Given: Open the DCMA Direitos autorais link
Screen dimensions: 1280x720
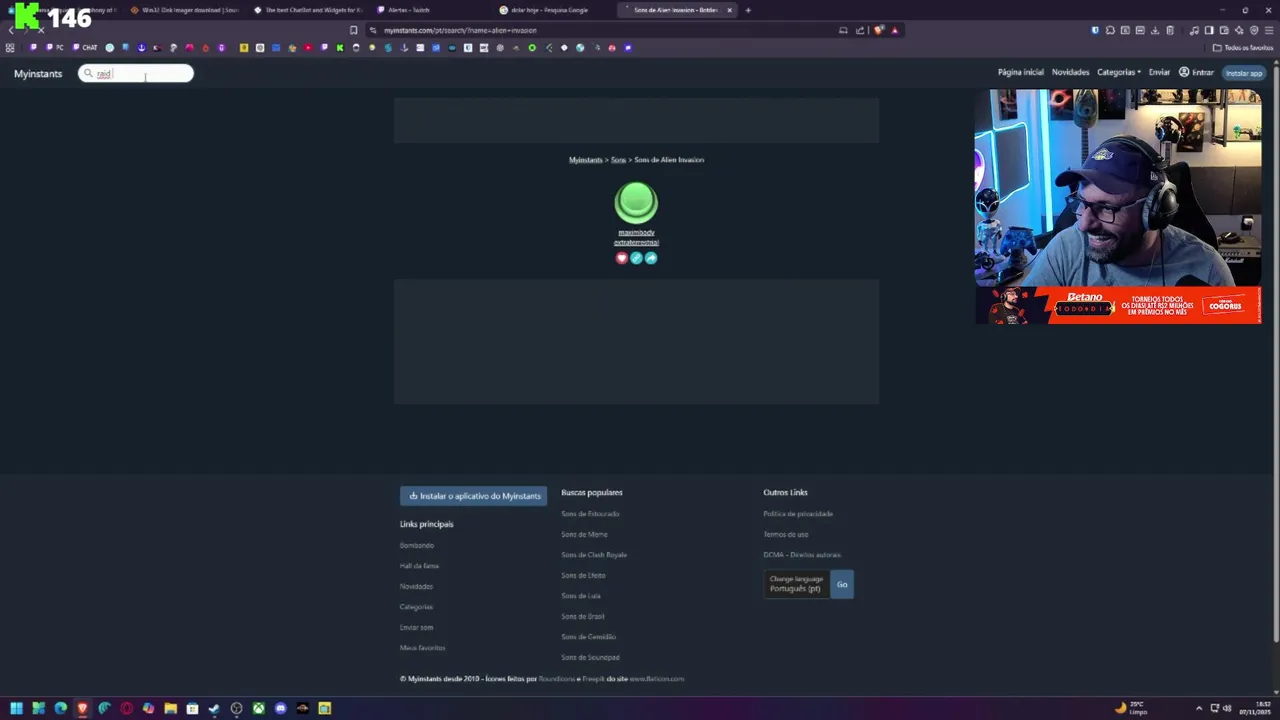Looking at the screenshot, I should pyautogui.click(x=802, y=555).
